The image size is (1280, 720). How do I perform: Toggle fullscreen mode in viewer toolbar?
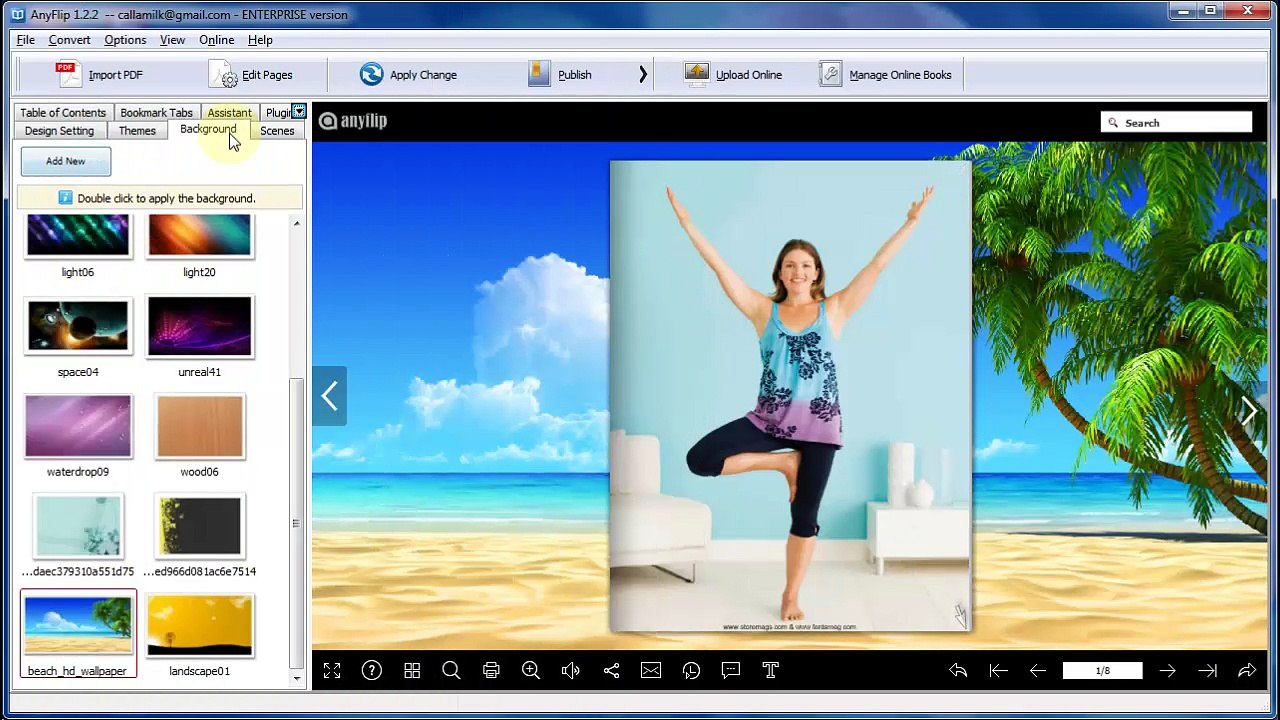[332, 671]
